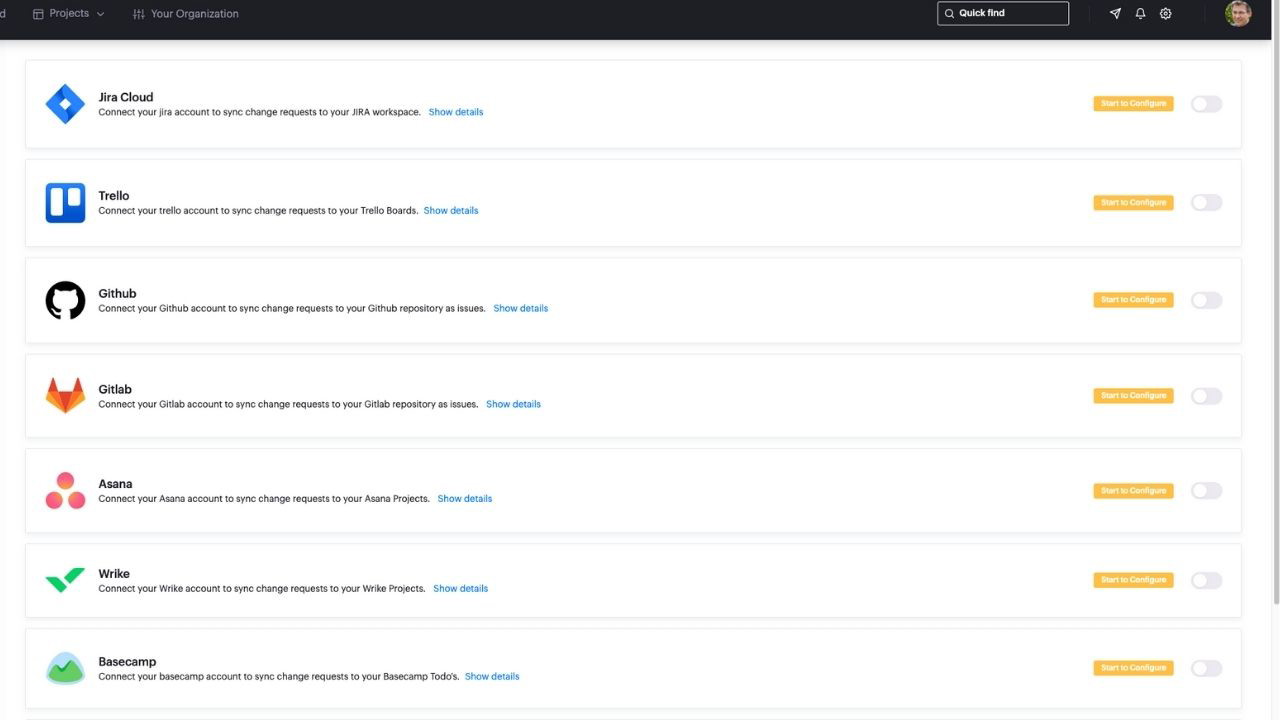The height and width of the screenshot is (720, 1280).
Task: Turn on the Github integration toggle
Action: tap(1206, 300)
